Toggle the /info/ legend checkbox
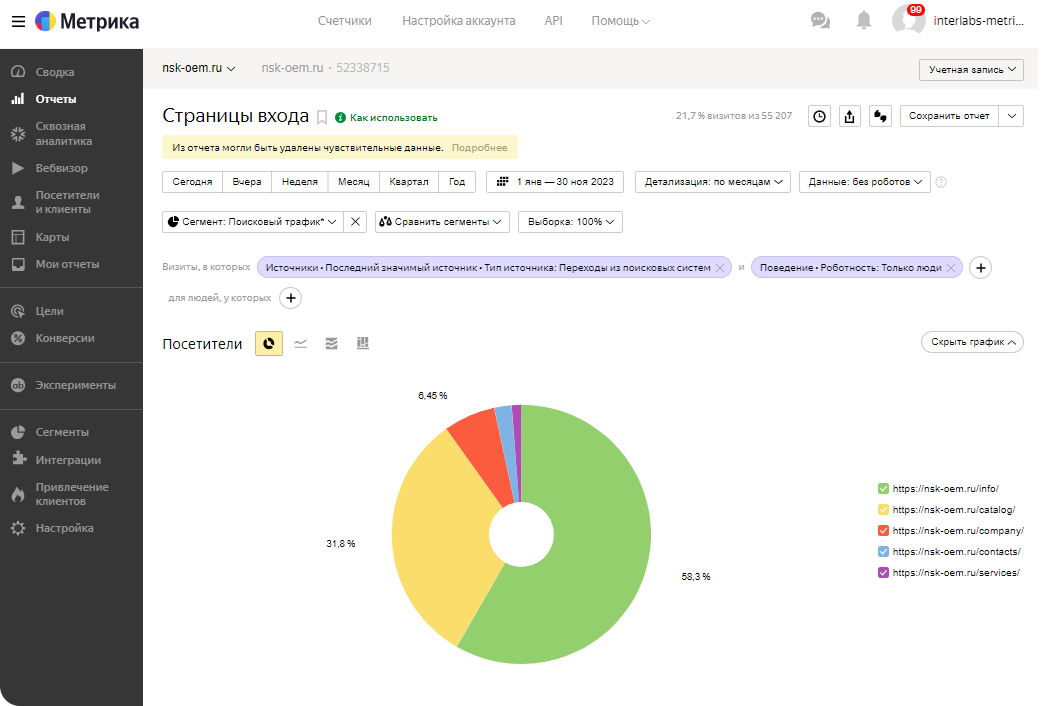Viewport: 1061px width, 706px height. (x=883, y=489)
